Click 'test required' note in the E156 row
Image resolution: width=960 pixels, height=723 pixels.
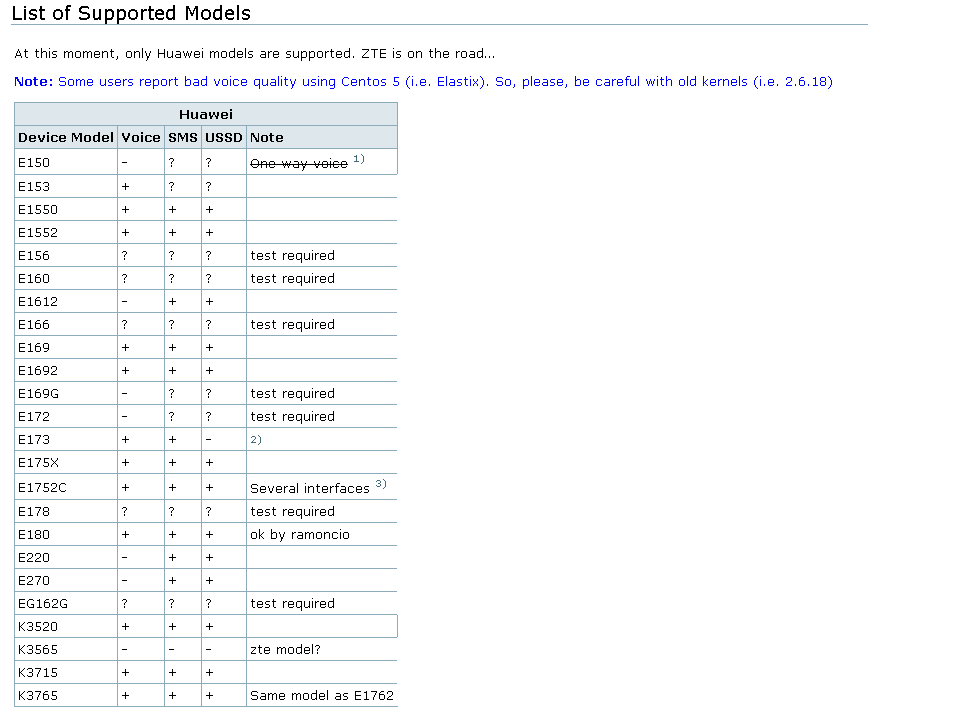293,255
